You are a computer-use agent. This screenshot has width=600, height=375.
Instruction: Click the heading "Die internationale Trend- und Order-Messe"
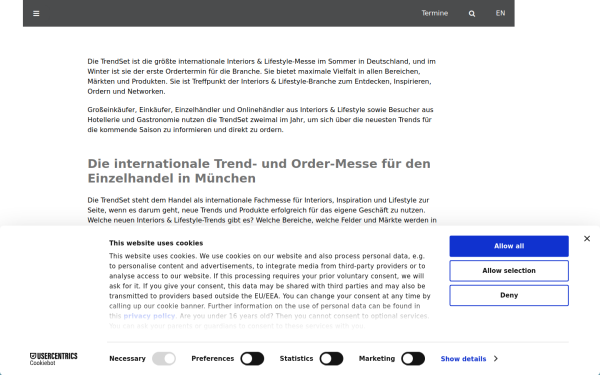point(259,171)
